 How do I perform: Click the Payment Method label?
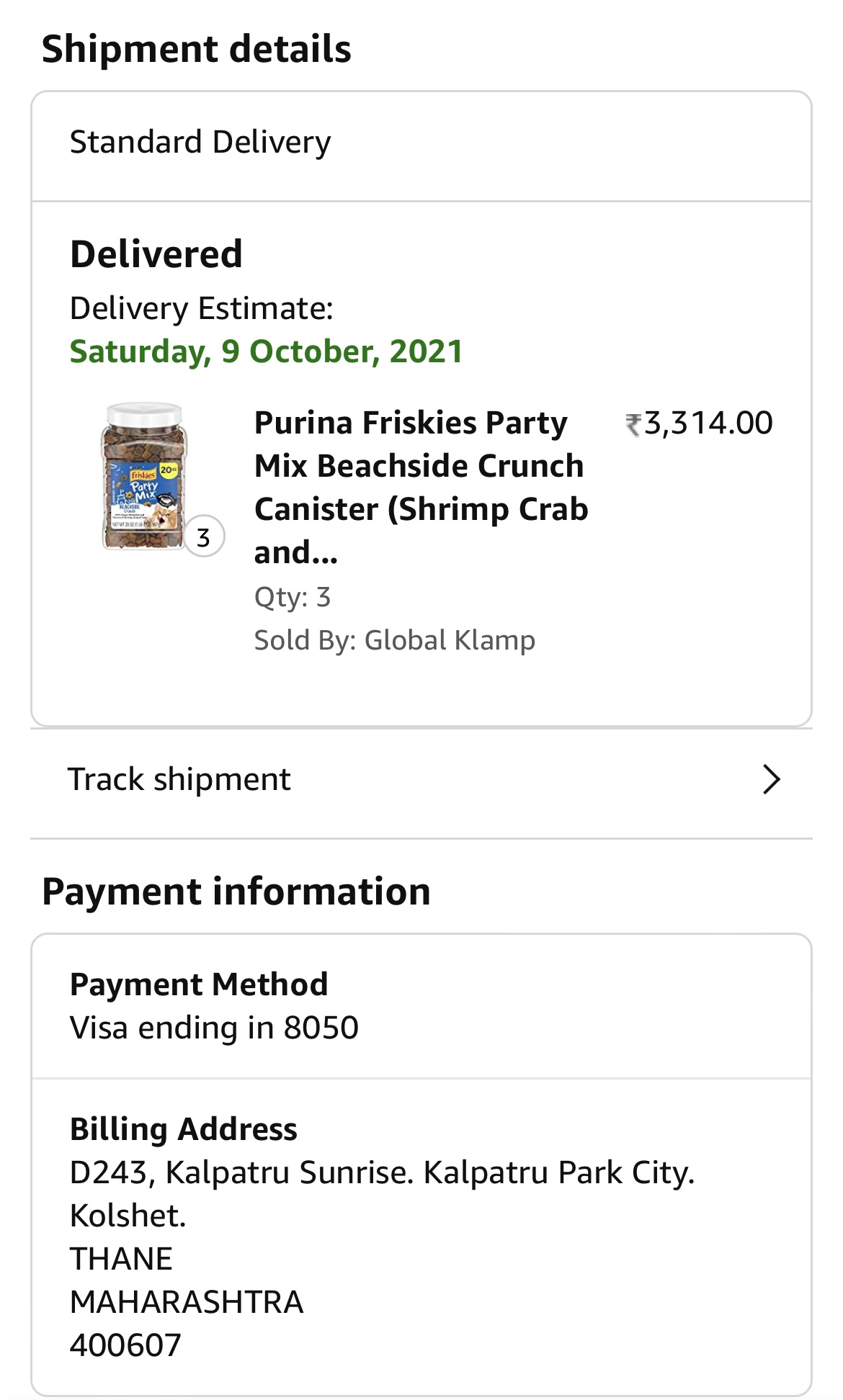pos(199,984)
